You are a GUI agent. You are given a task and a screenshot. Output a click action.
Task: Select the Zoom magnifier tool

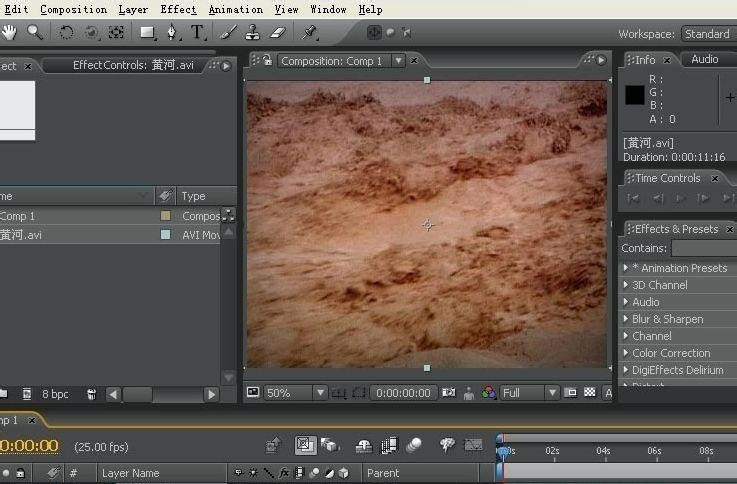pos(35,32)
